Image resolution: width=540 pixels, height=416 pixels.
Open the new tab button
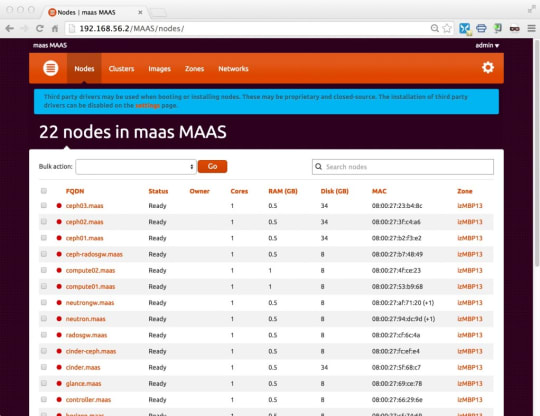click(x=158, y=13)
